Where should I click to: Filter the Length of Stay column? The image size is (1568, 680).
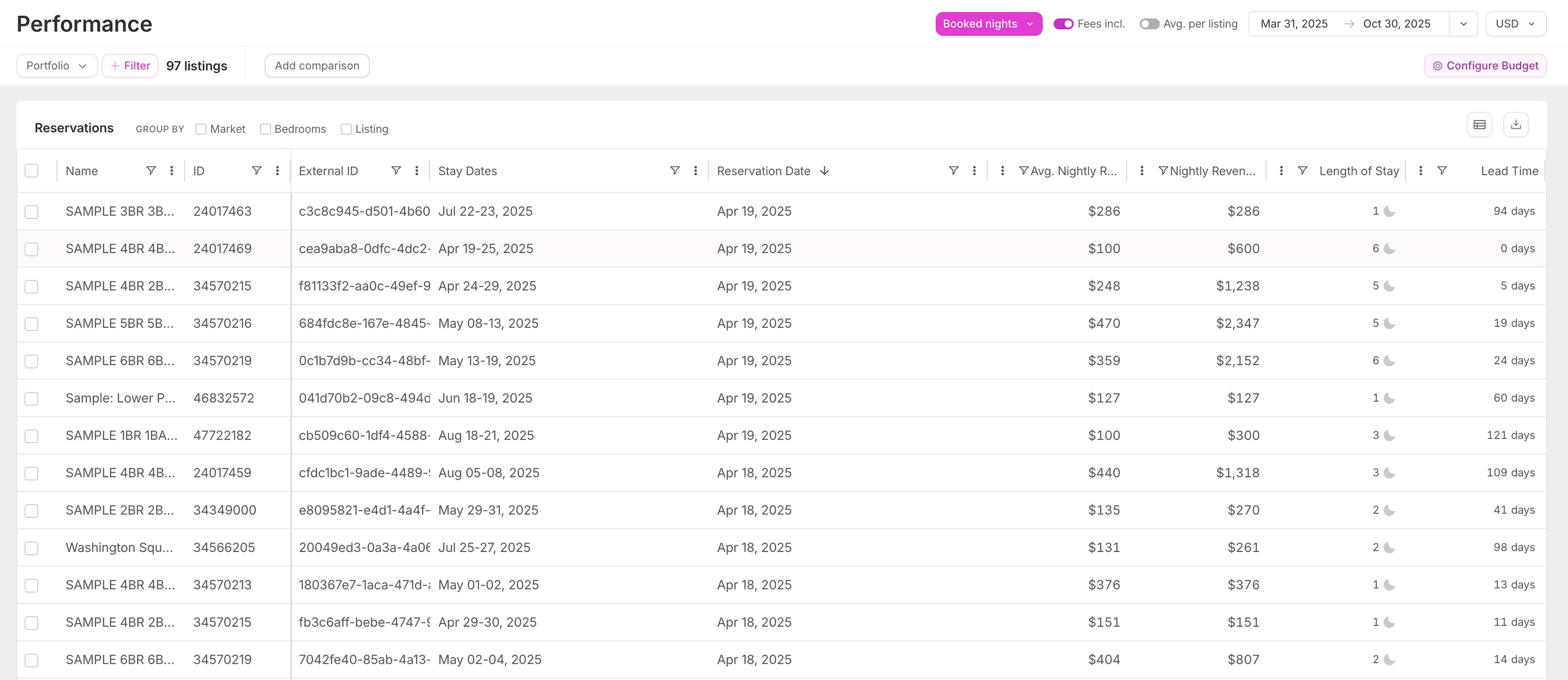1303,170
